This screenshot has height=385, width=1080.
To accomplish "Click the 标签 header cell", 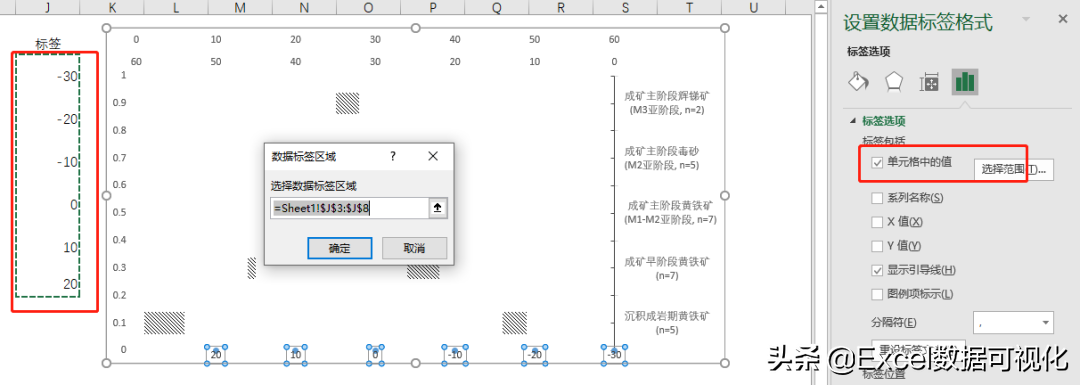I will pyautogui.click(x=48, y=45).
